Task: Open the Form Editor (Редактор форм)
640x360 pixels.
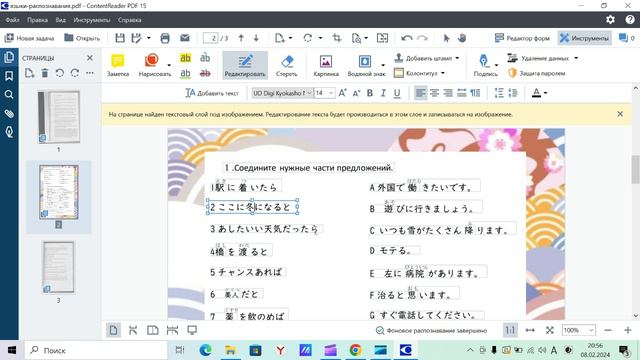Action: pos(522,38)
